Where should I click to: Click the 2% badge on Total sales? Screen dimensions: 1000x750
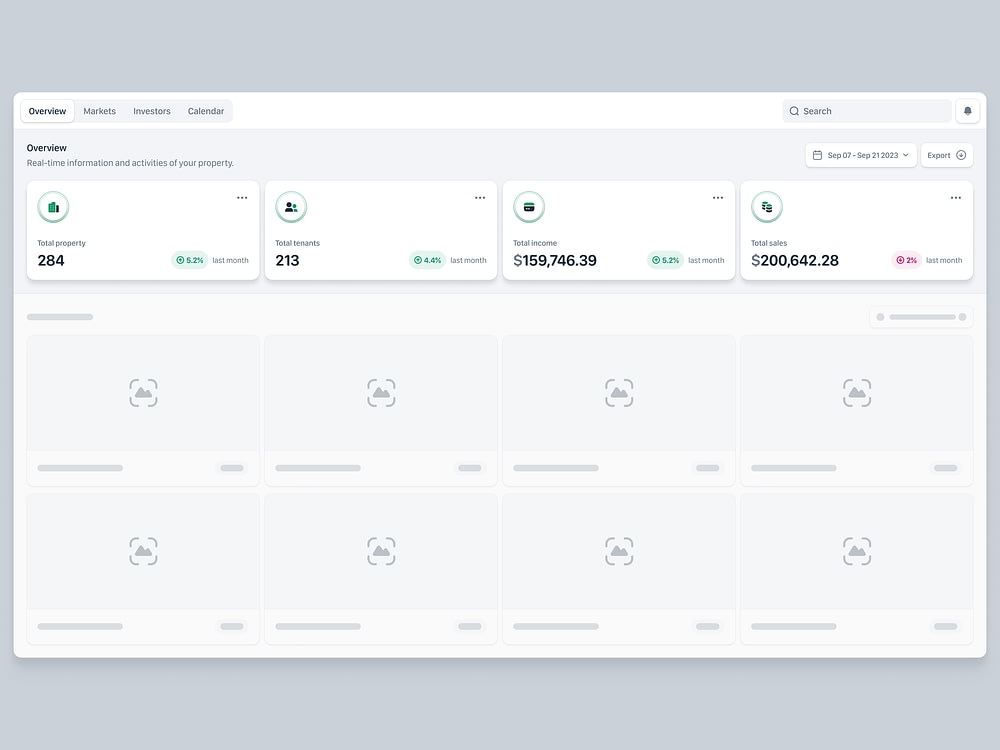[x=906, y=260]
